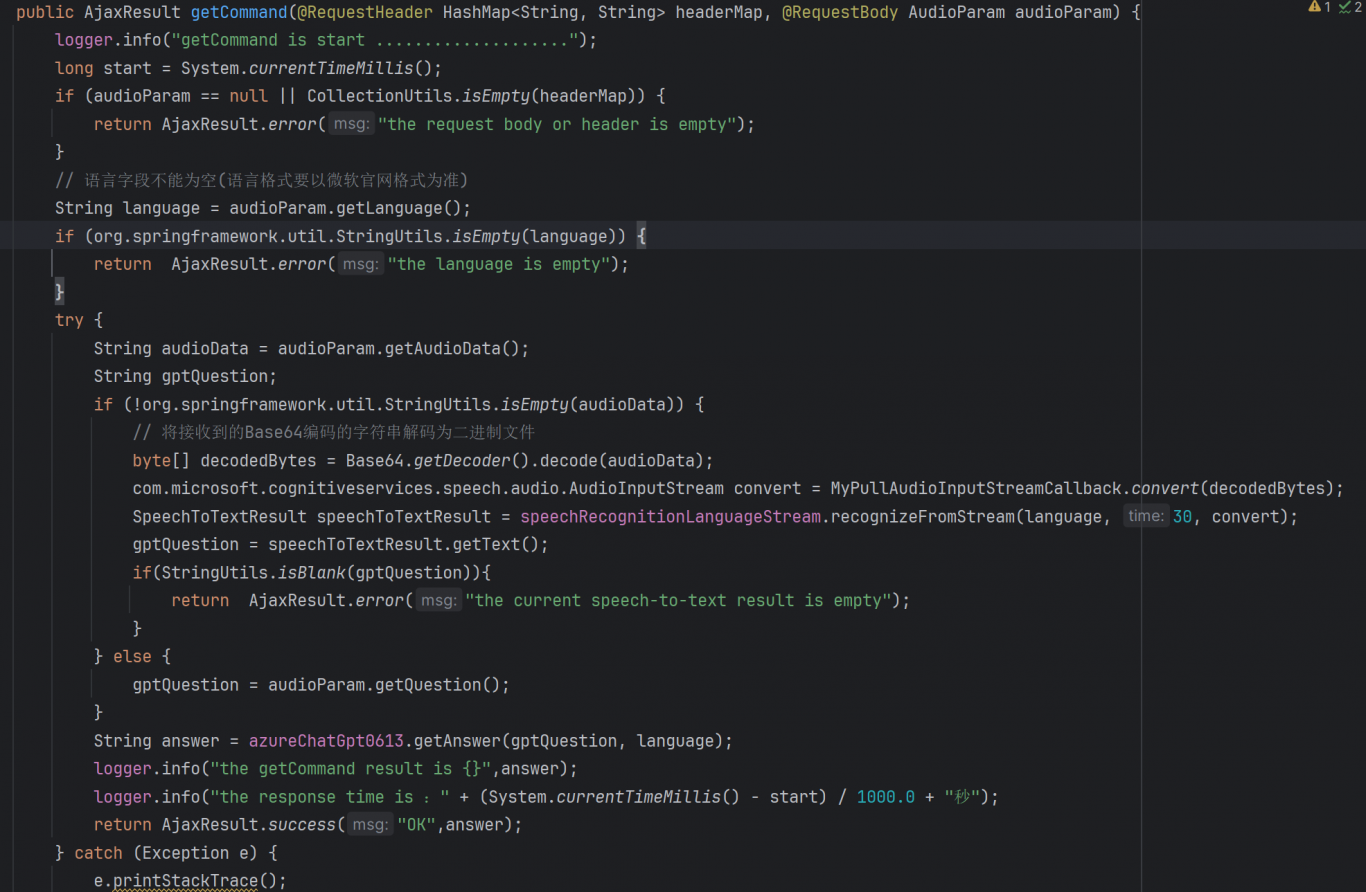
Task: Click isBlank in the StringUtils check
Action: (311, 572)
